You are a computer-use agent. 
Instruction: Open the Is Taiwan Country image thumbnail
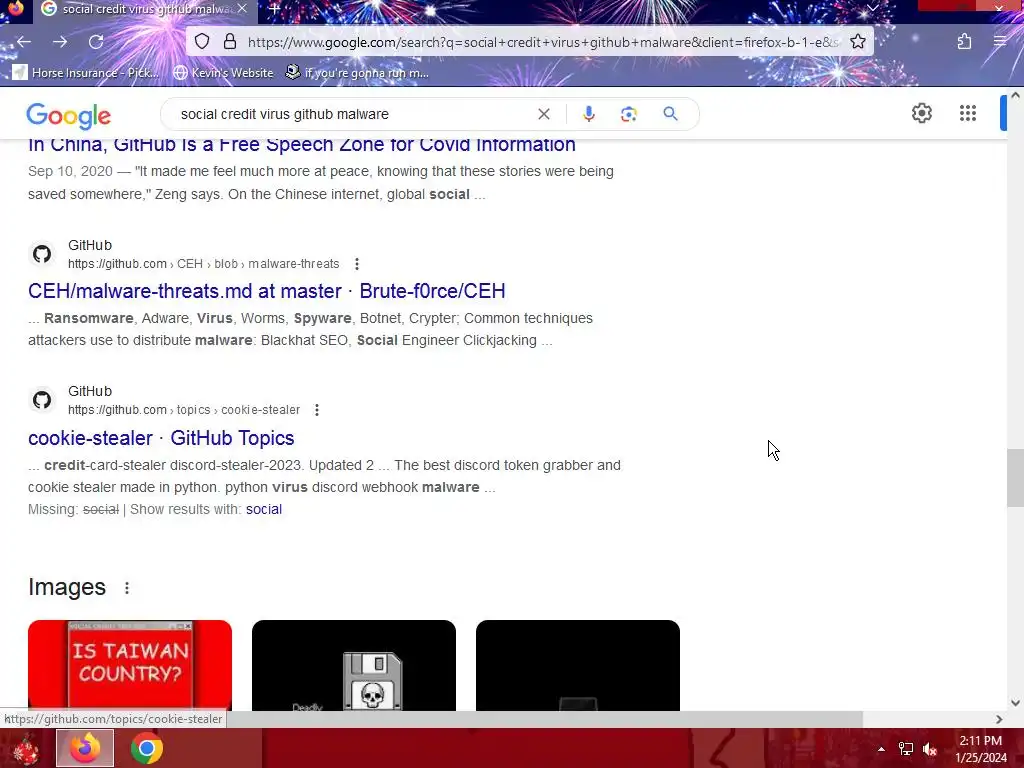(x=130, y=665)
